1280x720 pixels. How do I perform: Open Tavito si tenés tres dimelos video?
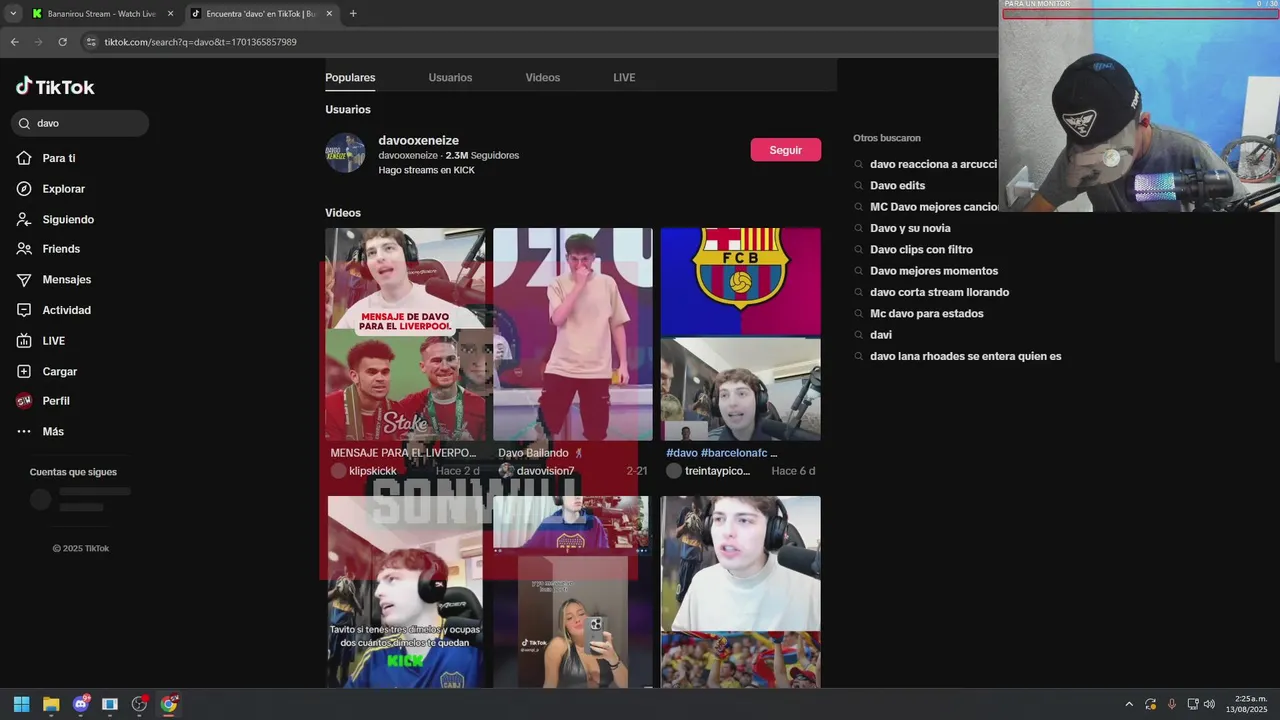pos(405,592)
